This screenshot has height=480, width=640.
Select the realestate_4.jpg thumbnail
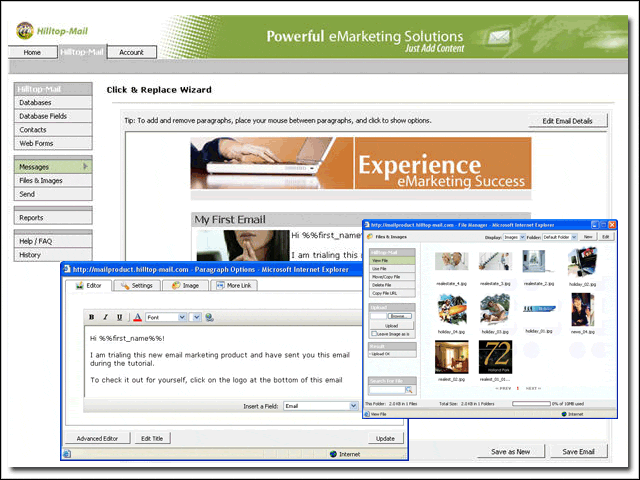point(451,261)
